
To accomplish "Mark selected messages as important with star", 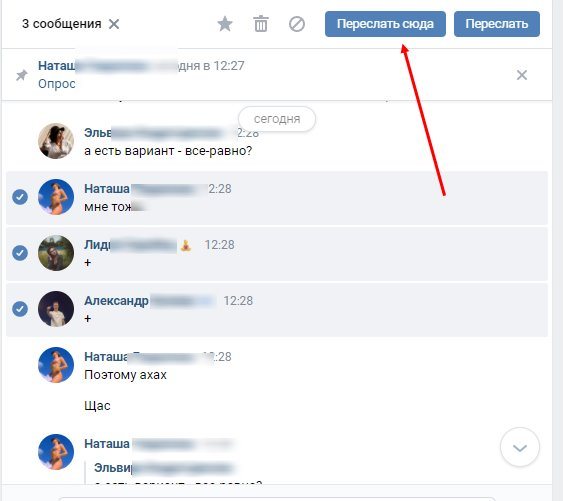I will (225, 24).
